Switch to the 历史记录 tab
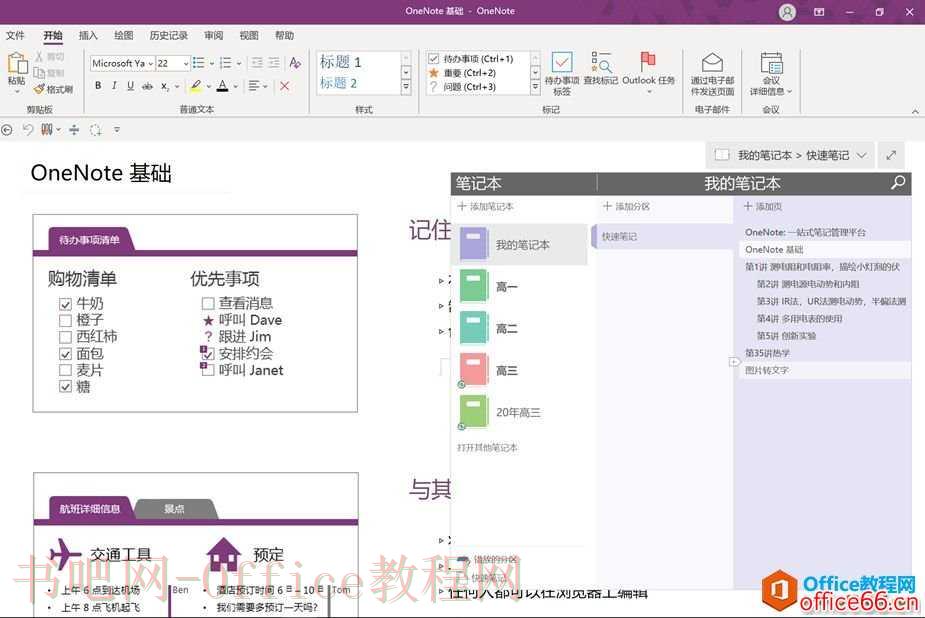 pyautogui.click(x=169, y=35)
